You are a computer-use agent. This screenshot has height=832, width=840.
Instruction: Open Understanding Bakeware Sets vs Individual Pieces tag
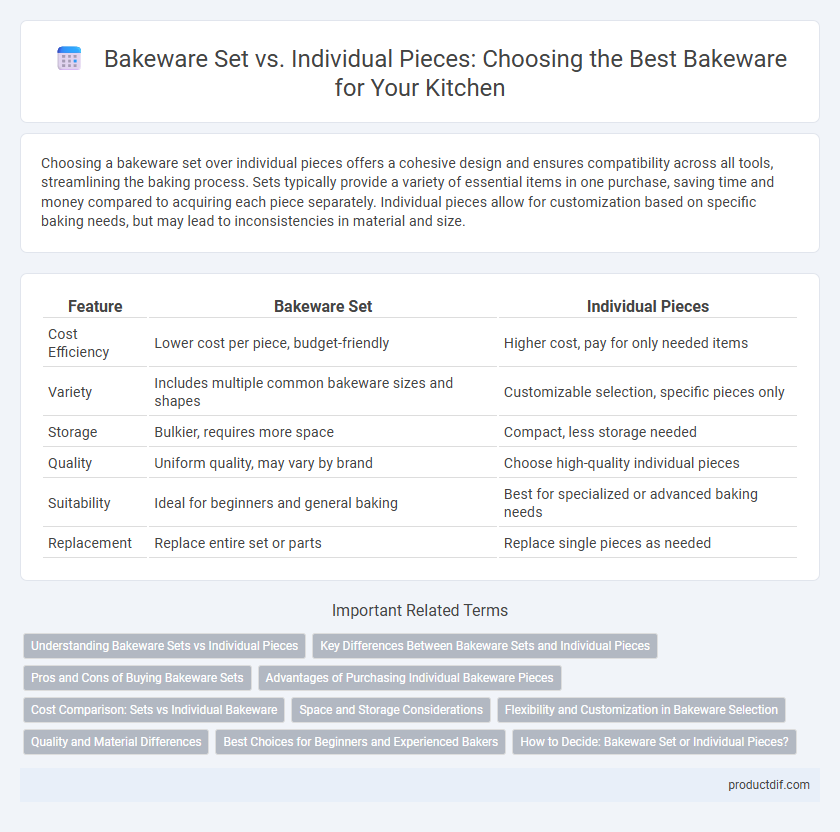coord(164,646)
